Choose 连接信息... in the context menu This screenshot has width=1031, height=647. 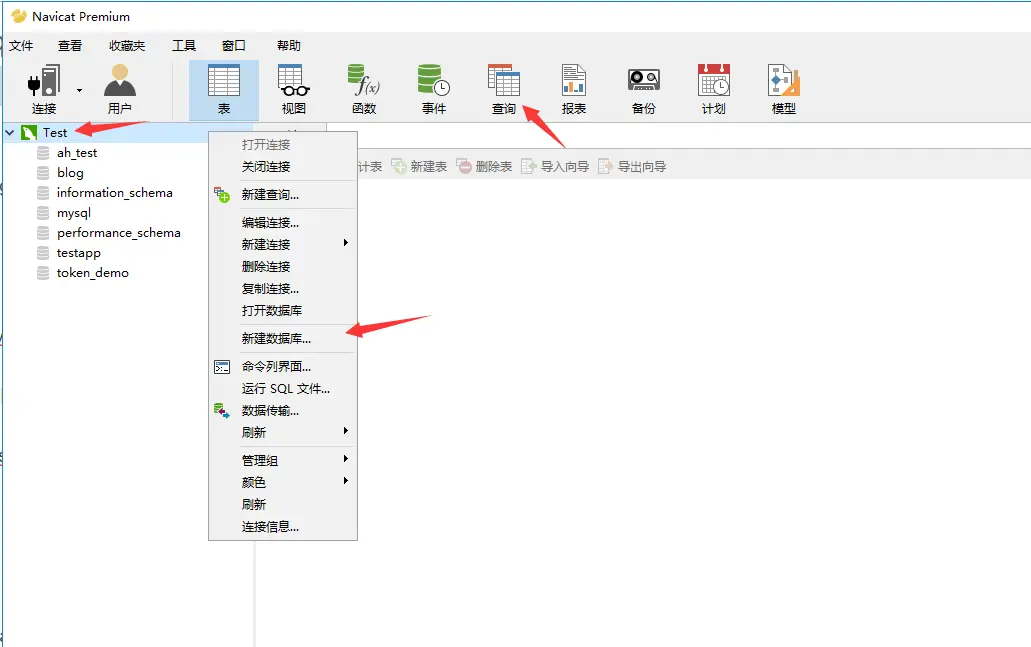click(x=283, y=527)
